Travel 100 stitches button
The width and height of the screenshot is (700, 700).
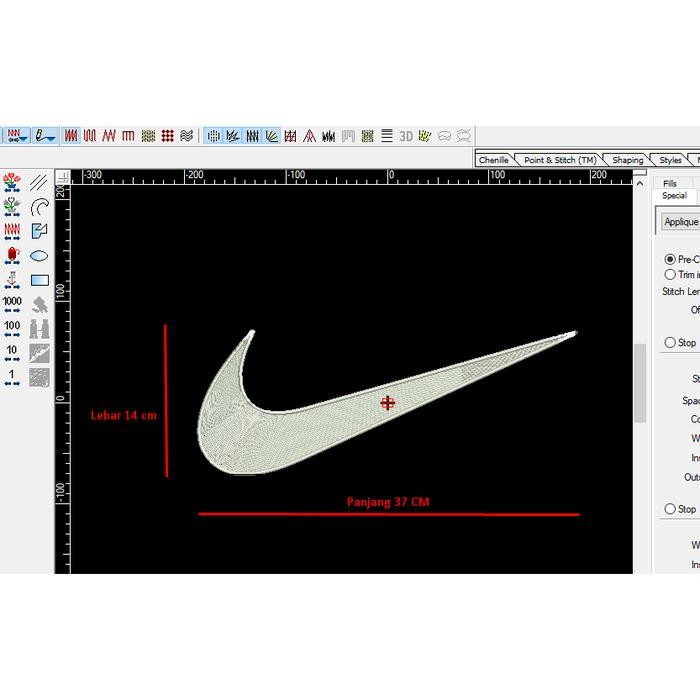(12, 329)
